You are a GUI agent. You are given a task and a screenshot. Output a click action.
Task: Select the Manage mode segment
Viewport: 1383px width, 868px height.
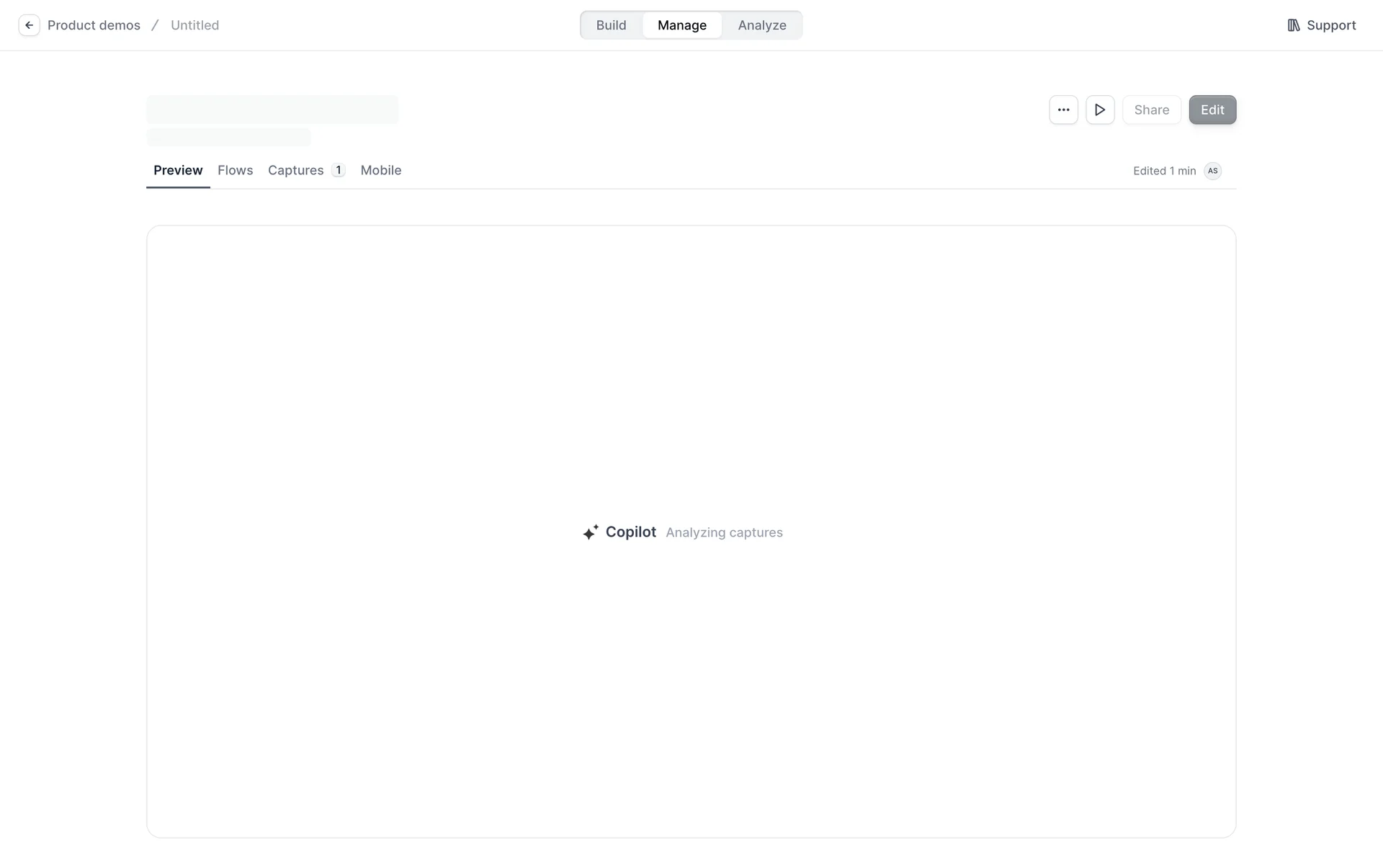[x=681, y=25]
